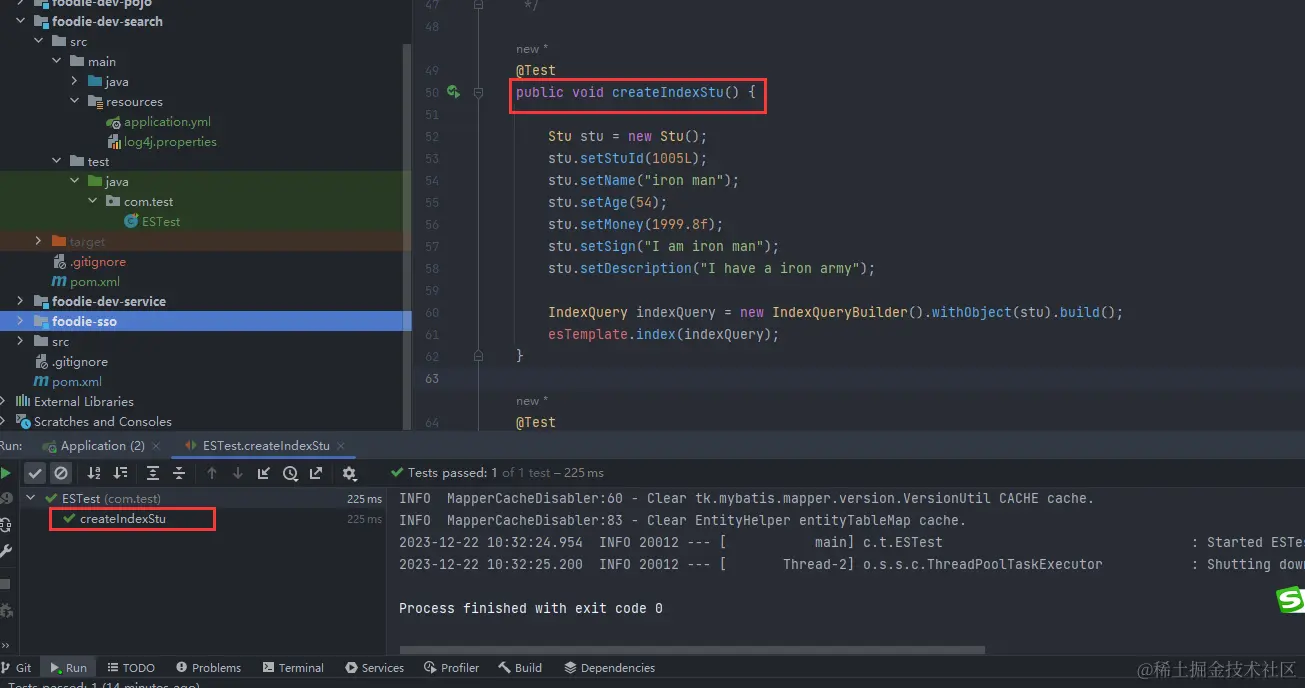Click the console horizontal scrollbar

pos(692,650)
